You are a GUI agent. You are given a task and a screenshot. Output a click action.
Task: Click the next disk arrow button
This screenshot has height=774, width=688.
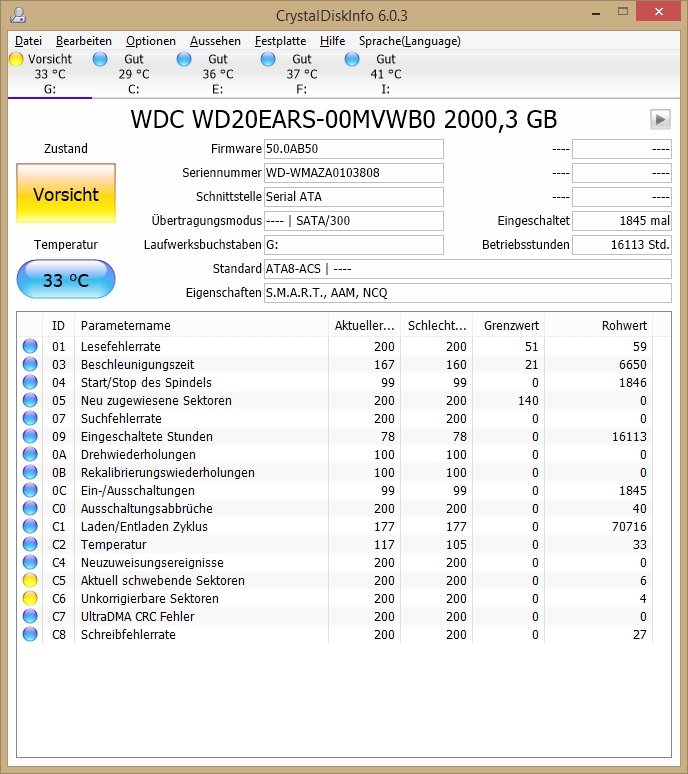pos(660,119)
